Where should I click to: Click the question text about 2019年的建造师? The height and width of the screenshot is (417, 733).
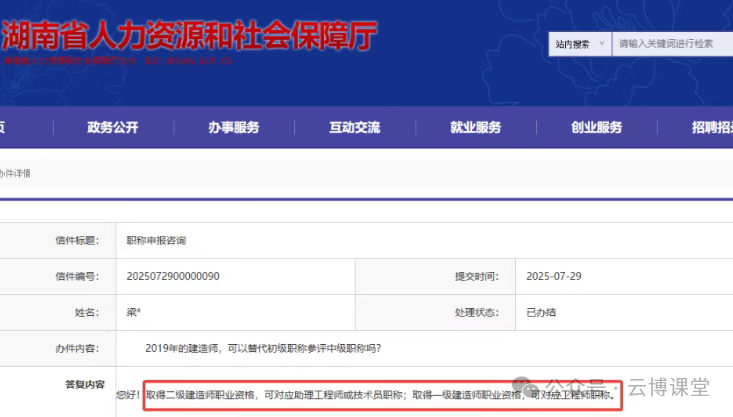pos(263,348)
